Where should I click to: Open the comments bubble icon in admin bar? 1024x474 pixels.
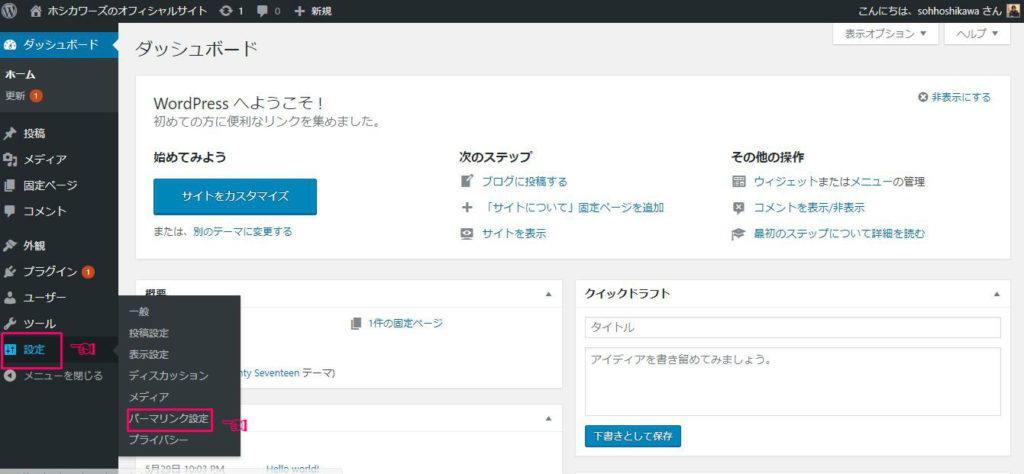(262, 11)
